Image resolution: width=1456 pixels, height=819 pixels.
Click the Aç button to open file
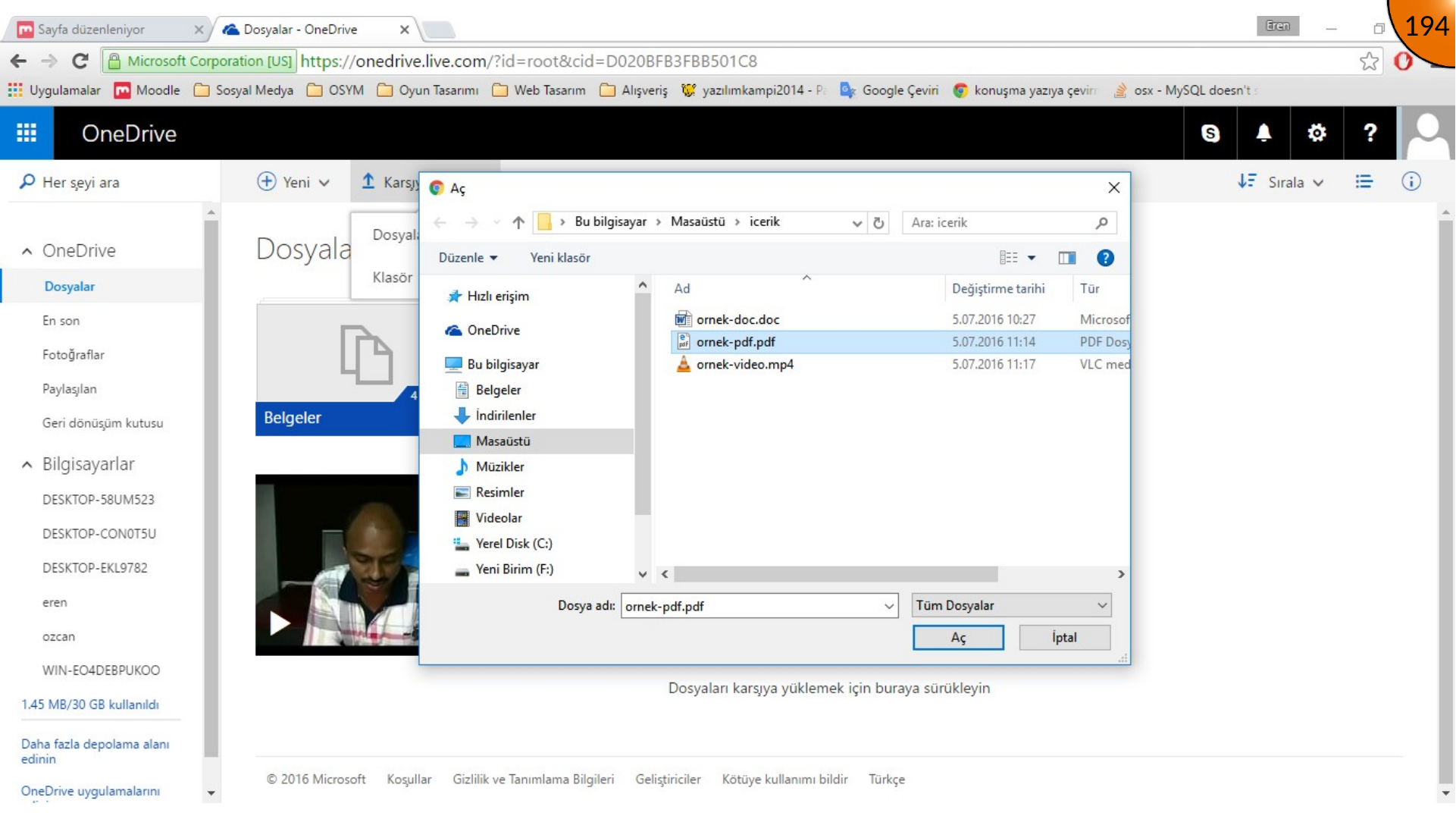pos(958,638)
